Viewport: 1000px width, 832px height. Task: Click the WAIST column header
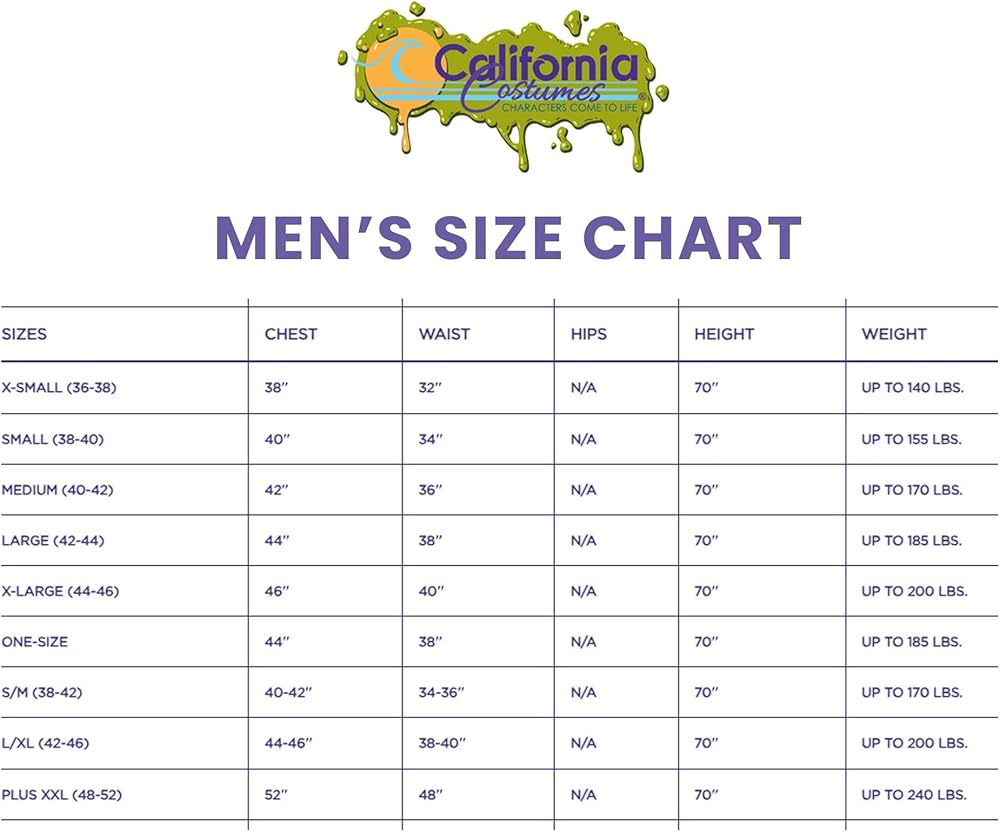click(x=444, y=334)
